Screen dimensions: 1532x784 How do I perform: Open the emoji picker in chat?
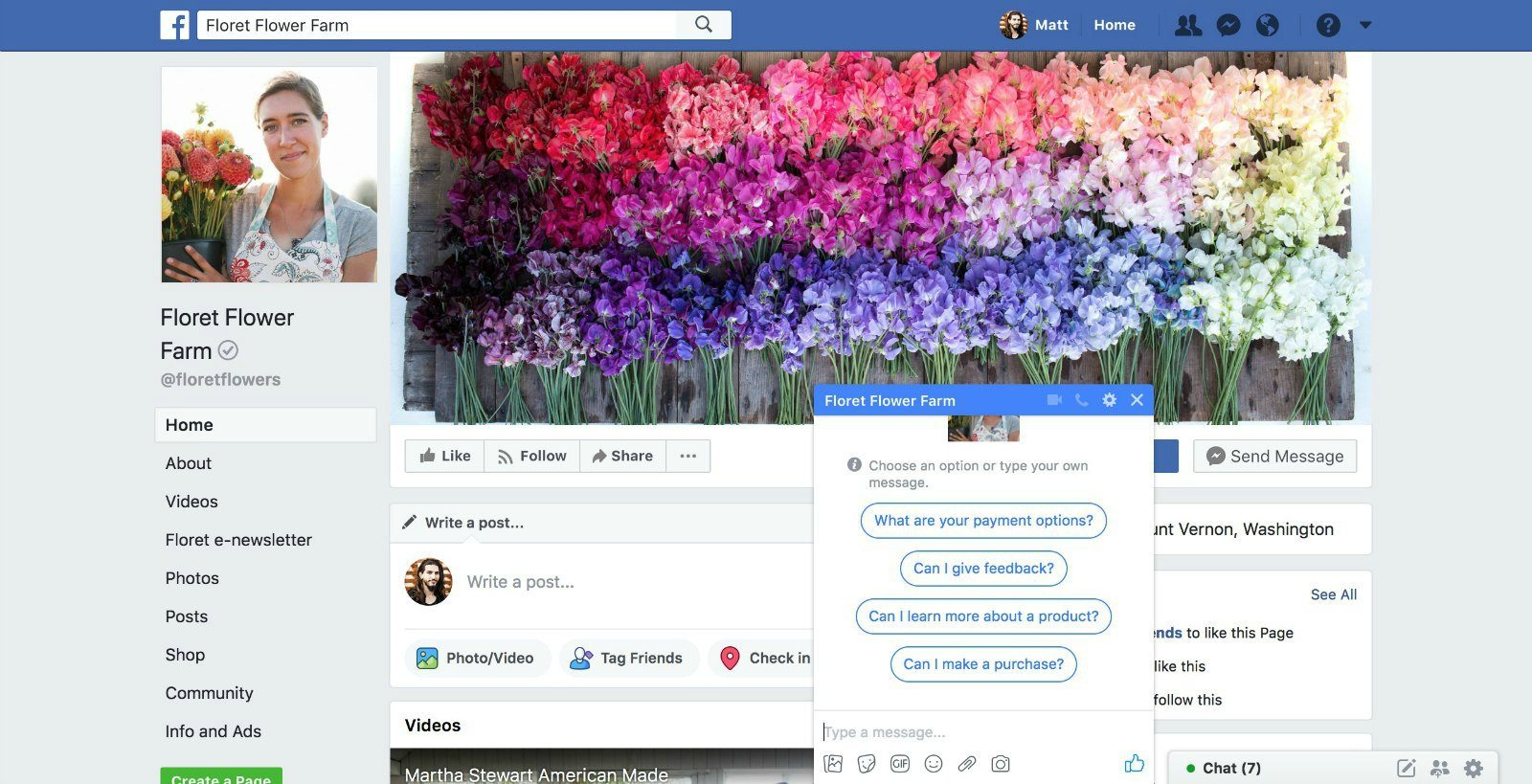(934, 764)
